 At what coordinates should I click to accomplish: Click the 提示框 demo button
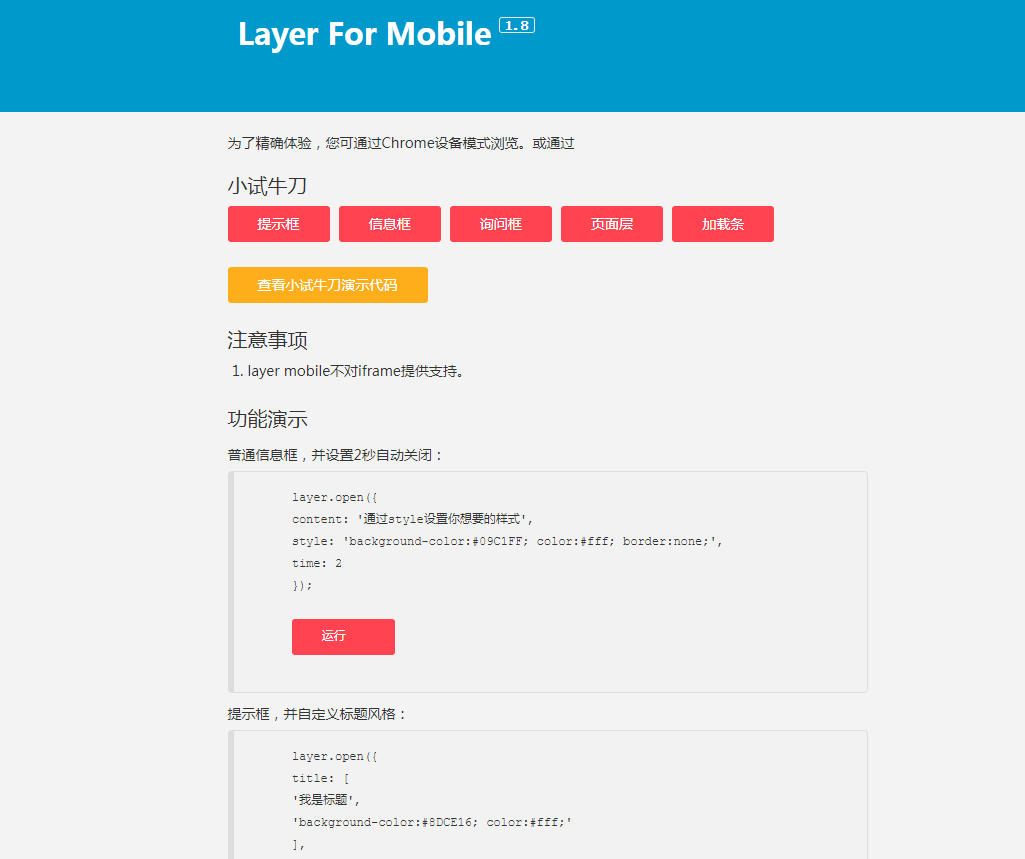(x=278, y=223)
